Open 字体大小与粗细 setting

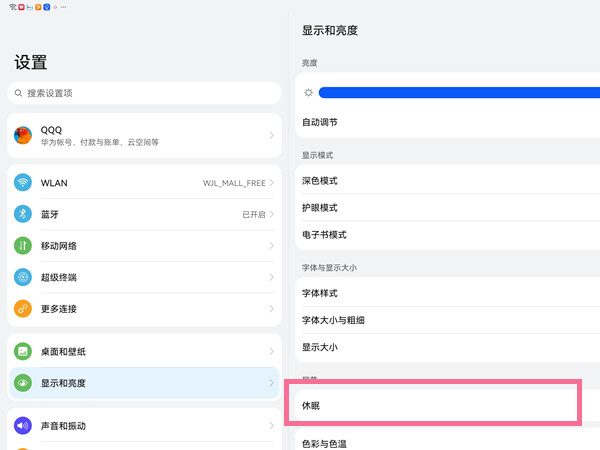(x=440, y=320)
